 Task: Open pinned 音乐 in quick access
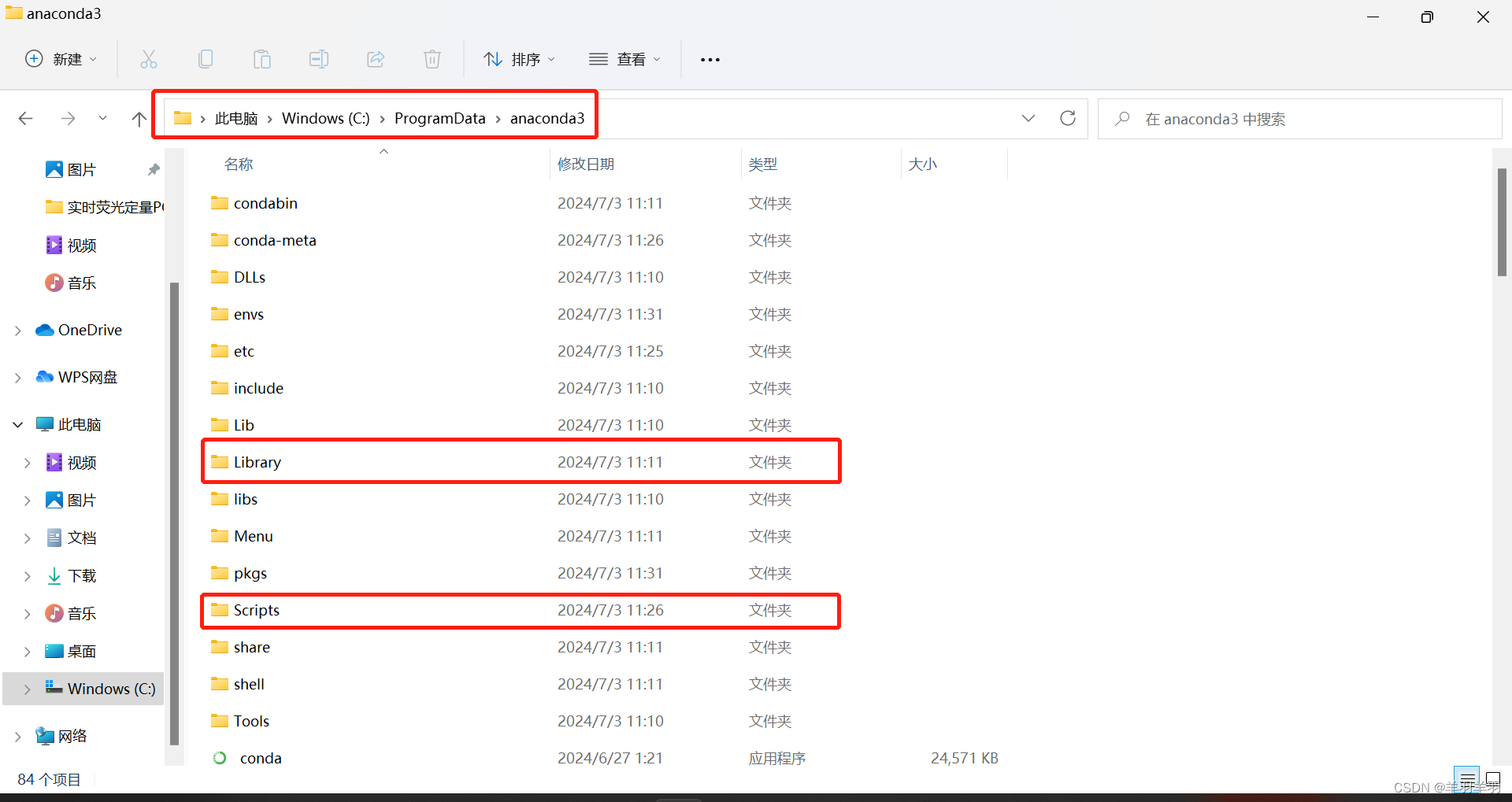click(x=83, y=283)
